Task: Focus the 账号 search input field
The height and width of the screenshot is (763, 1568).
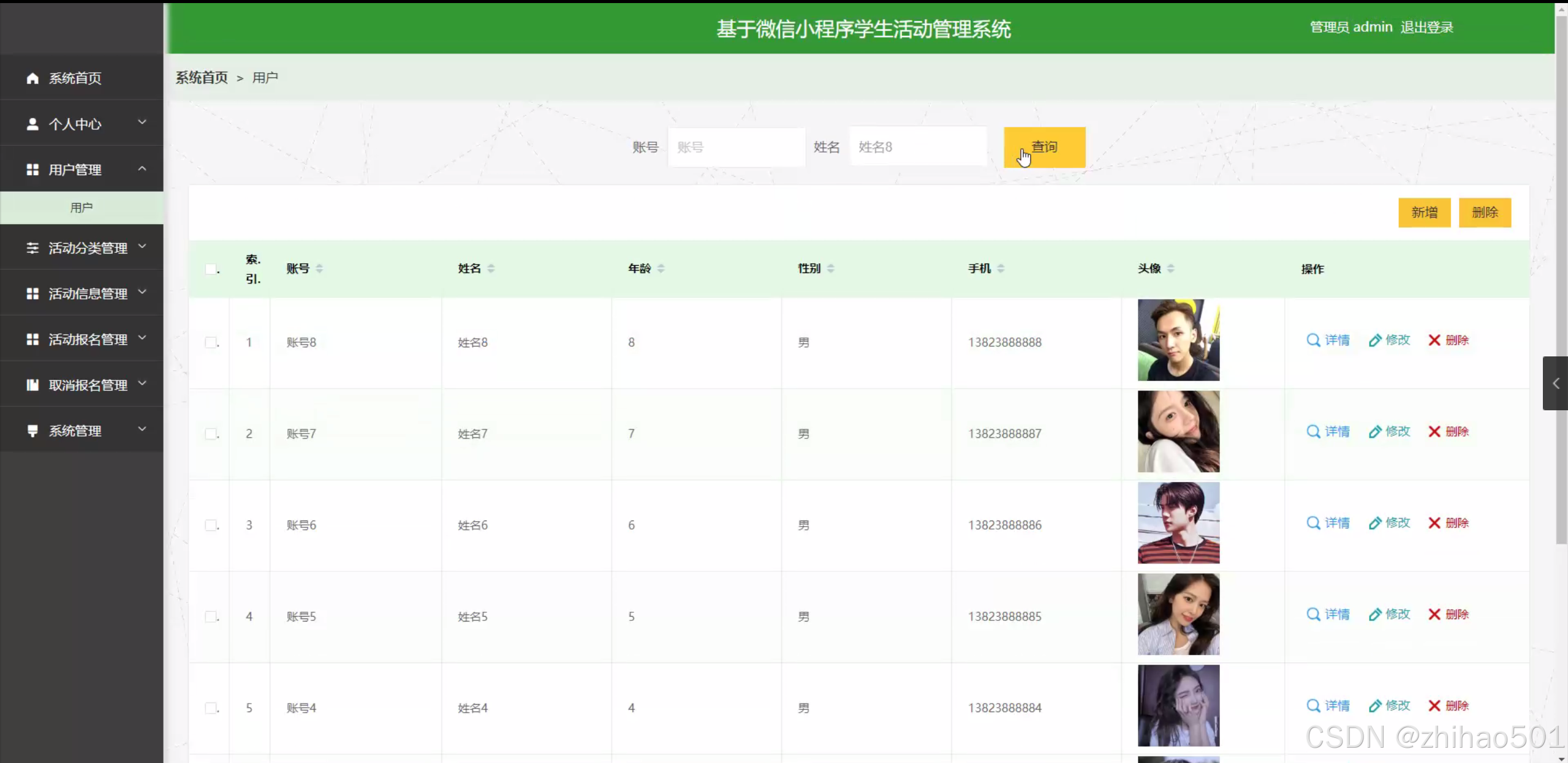Action: 736,148
